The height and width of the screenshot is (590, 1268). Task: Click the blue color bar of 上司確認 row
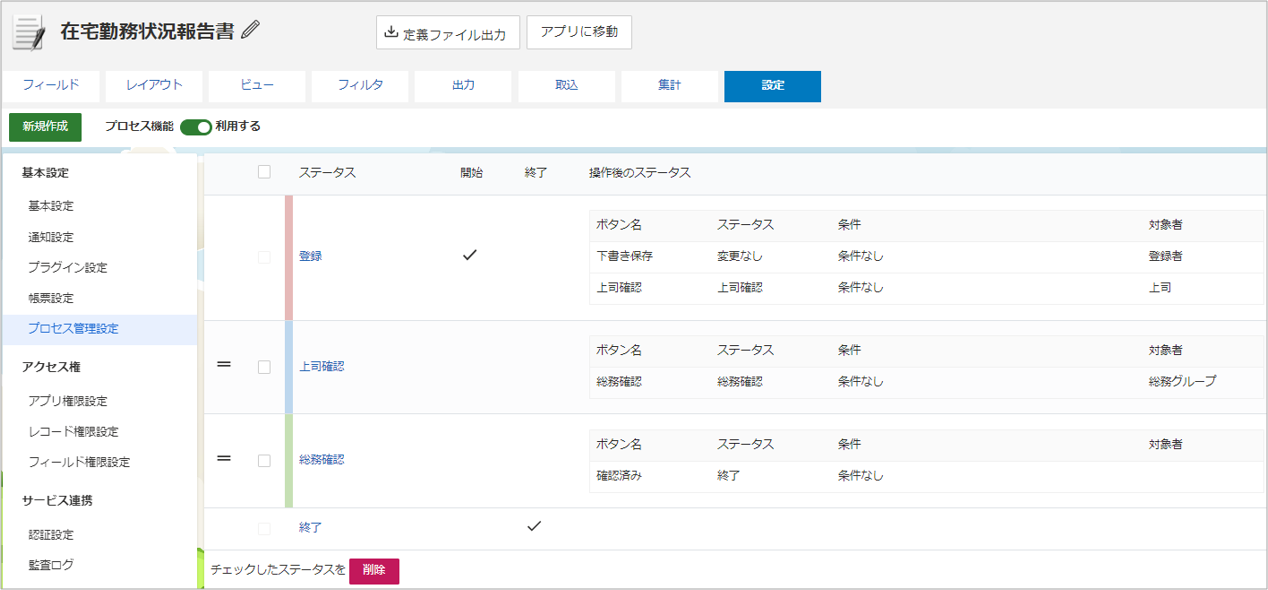click(x=289, y=367)
